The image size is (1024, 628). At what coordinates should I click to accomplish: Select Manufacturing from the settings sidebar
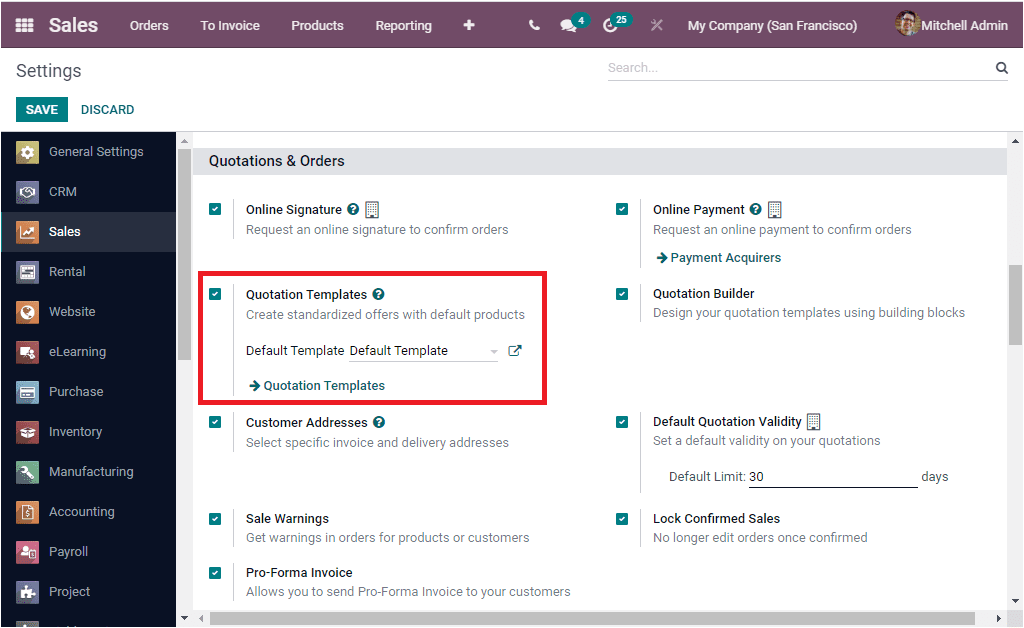(88, 471)
